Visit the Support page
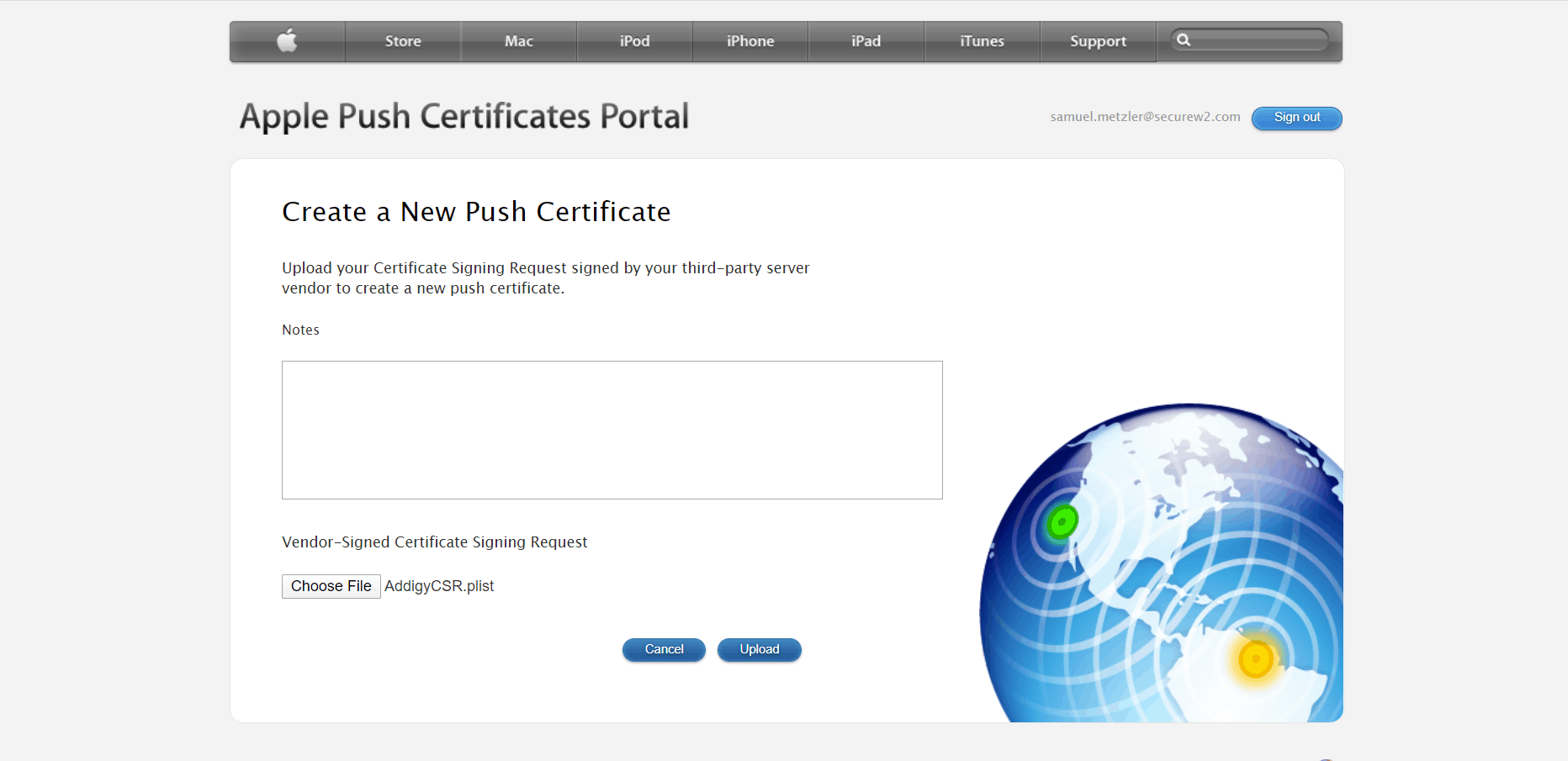Viewport: 1568px width, 761px height. [1098, 41]
